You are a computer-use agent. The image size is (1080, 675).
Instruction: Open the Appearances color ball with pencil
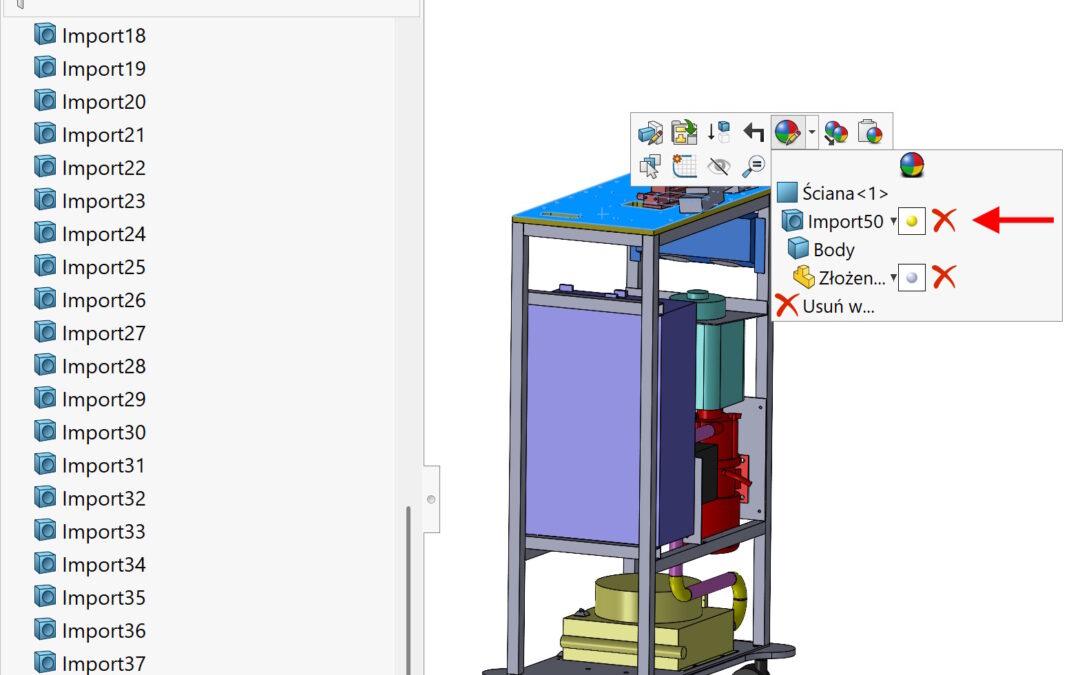787,132
